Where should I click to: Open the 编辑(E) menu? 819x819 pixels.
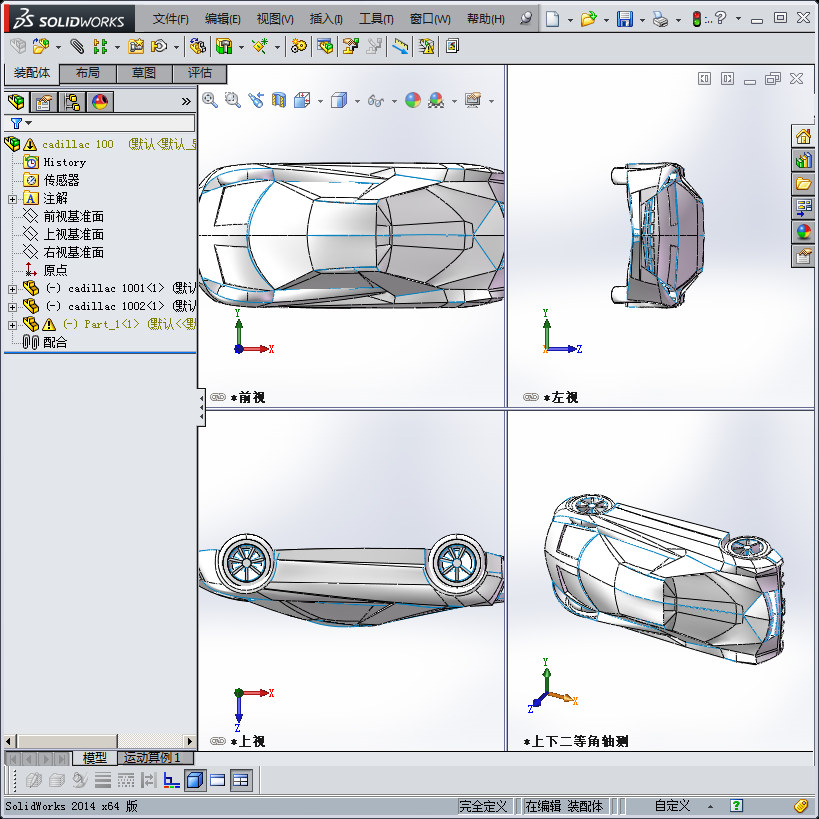(x=223, y=19)
